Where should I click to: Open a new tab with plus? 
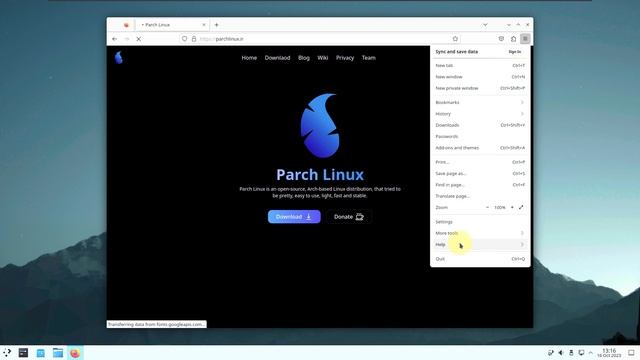click(216, 25)
